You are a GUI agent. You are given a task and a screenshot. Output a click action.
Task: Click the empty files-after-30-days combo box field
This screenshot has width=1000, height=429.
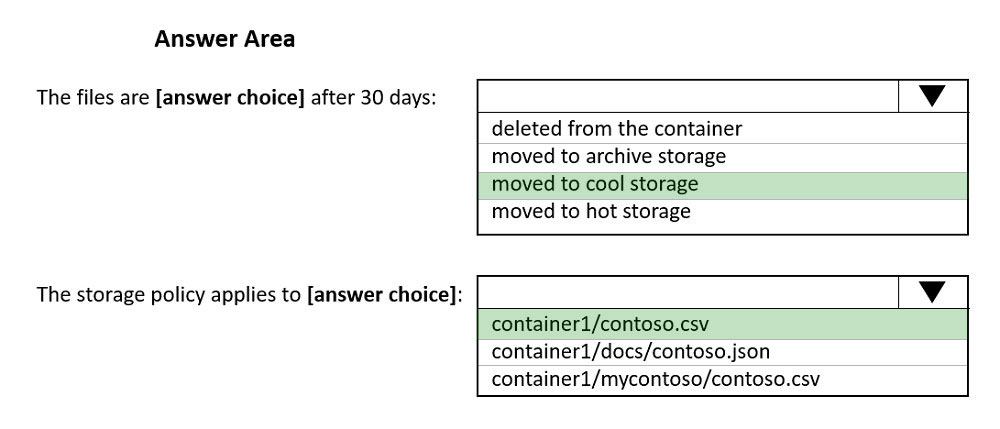[688, 96]
